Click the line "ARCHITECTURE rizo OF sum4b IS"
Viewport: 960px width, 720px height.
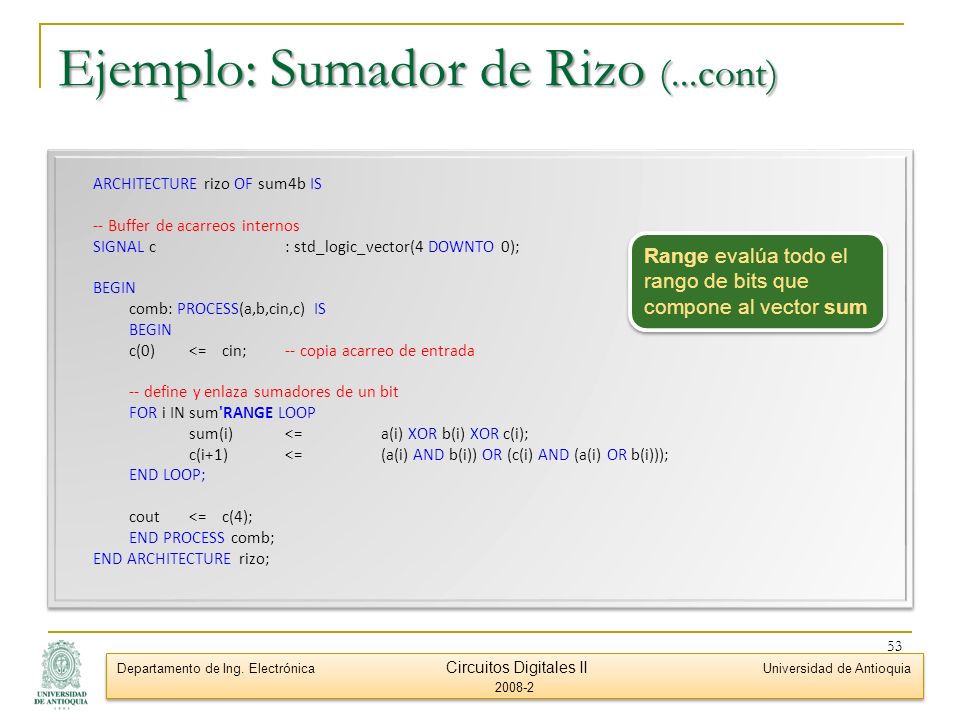[x=207, y=184]
